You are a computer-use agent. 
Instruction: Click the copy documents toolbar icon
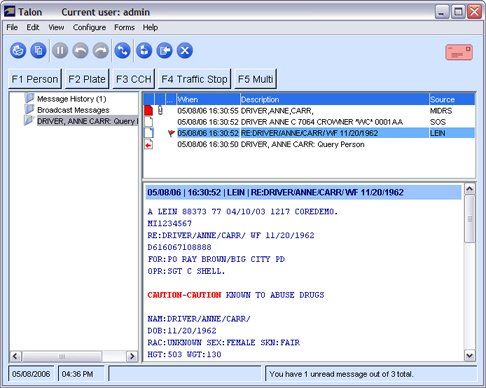pyautogui.click(x=38, y=51)
